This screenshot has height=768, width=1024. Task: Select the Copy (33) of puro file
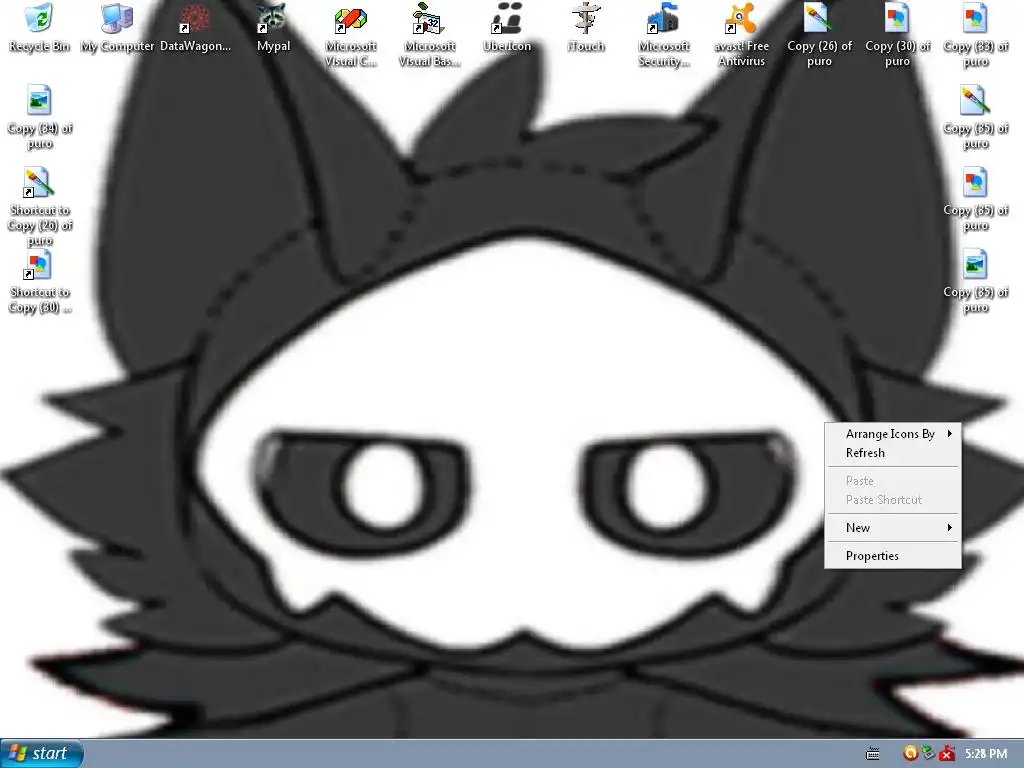coord(976,35)
